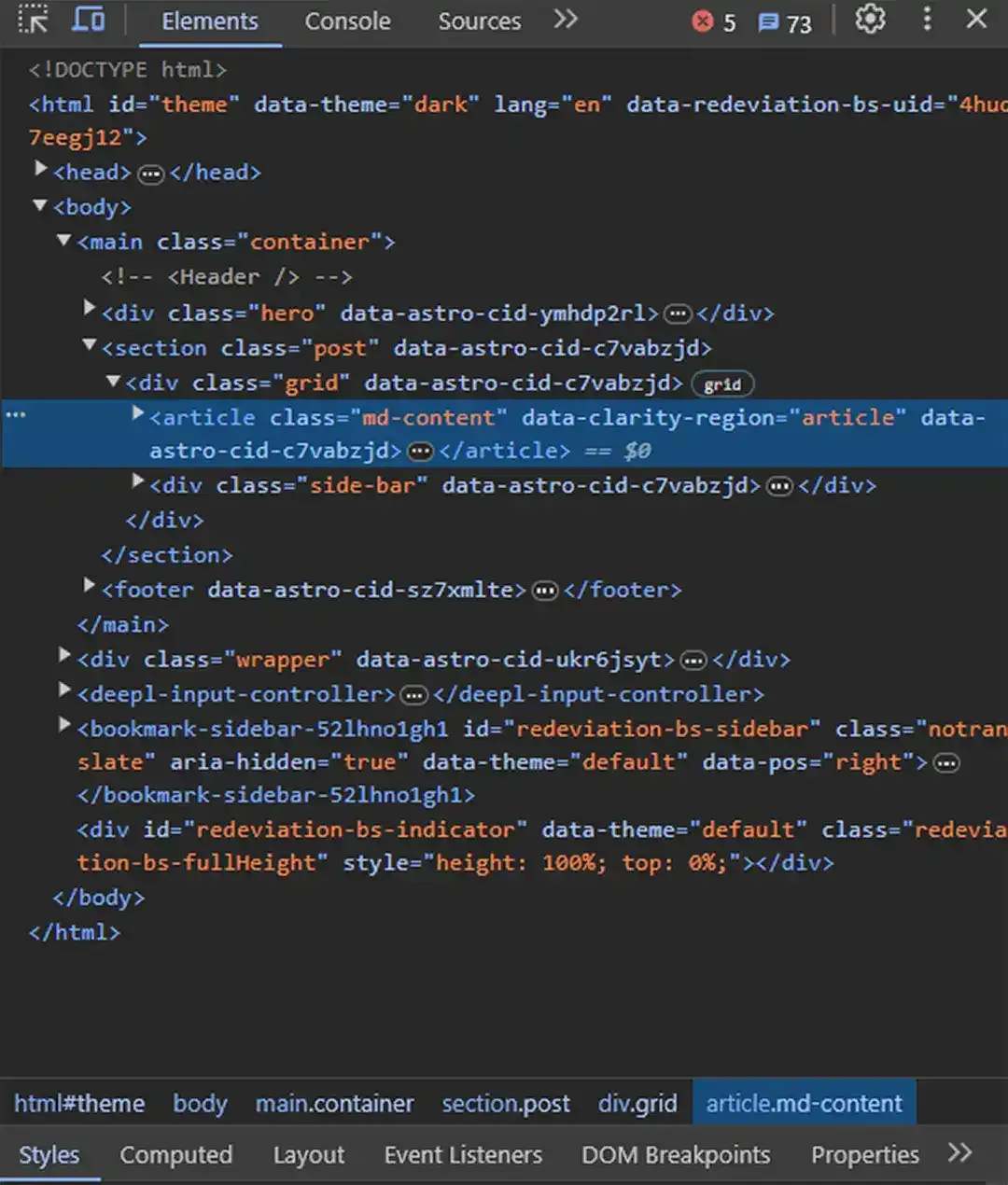Image resolution: width=1008 pixels, height=1185 pixels.
Task: Collapse the div grid node
Action: click(114, 382)
